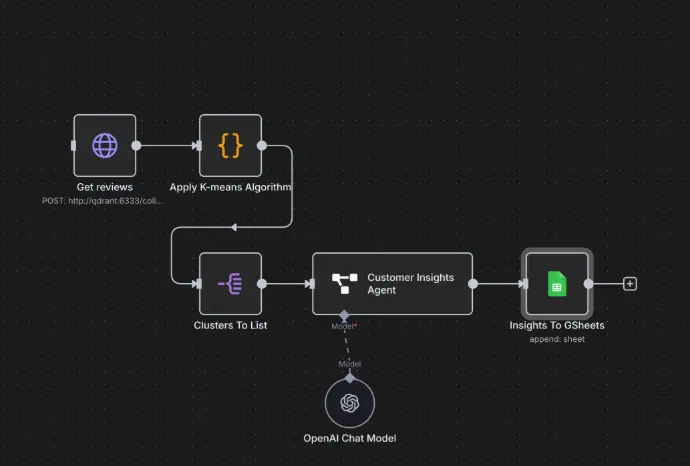Click the green Google Sheets node icon
This screenshot has height=466, width=690.
(x=556, y=284)
